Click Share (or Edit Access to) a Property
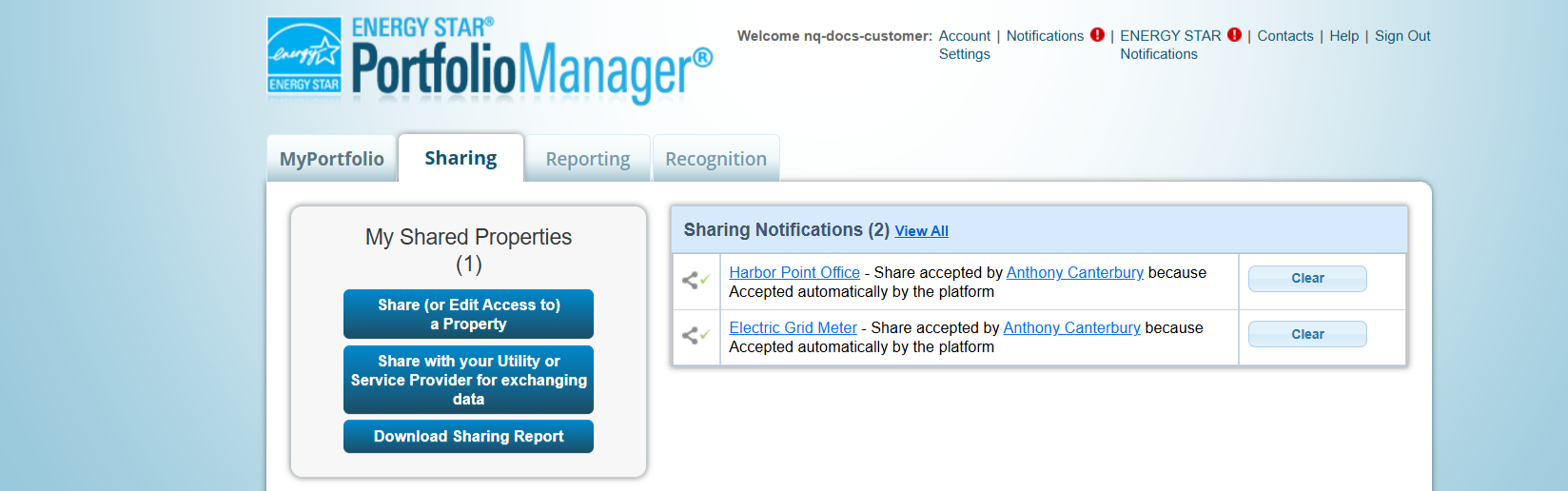The width and height of the screenshot is (1568, 491). coord(468,314)
